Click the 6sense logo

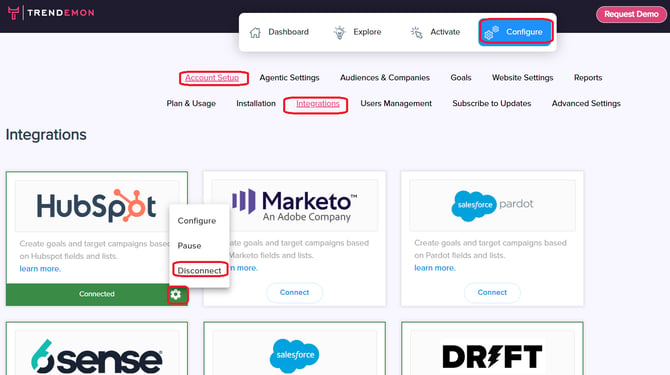97,356
